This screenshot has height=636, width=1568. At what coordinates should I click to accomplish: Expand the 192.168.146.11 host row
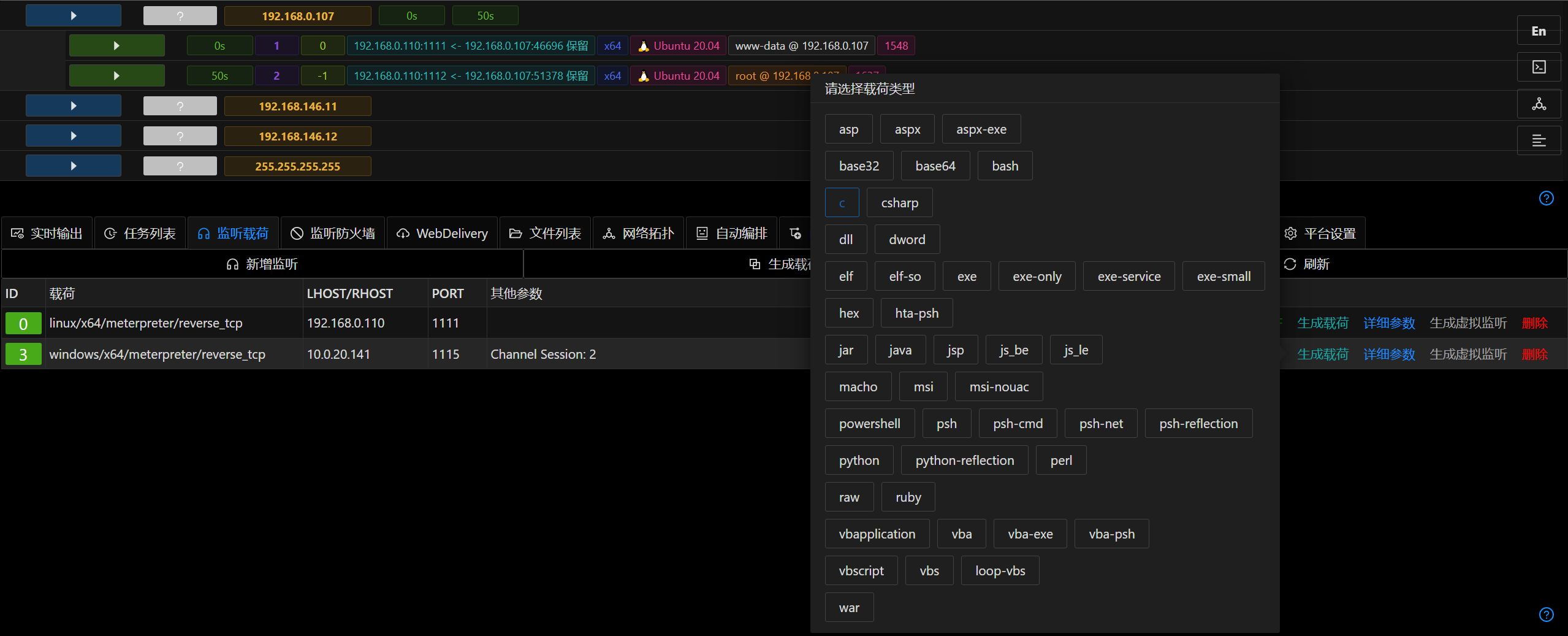click(x=74, y=105)
